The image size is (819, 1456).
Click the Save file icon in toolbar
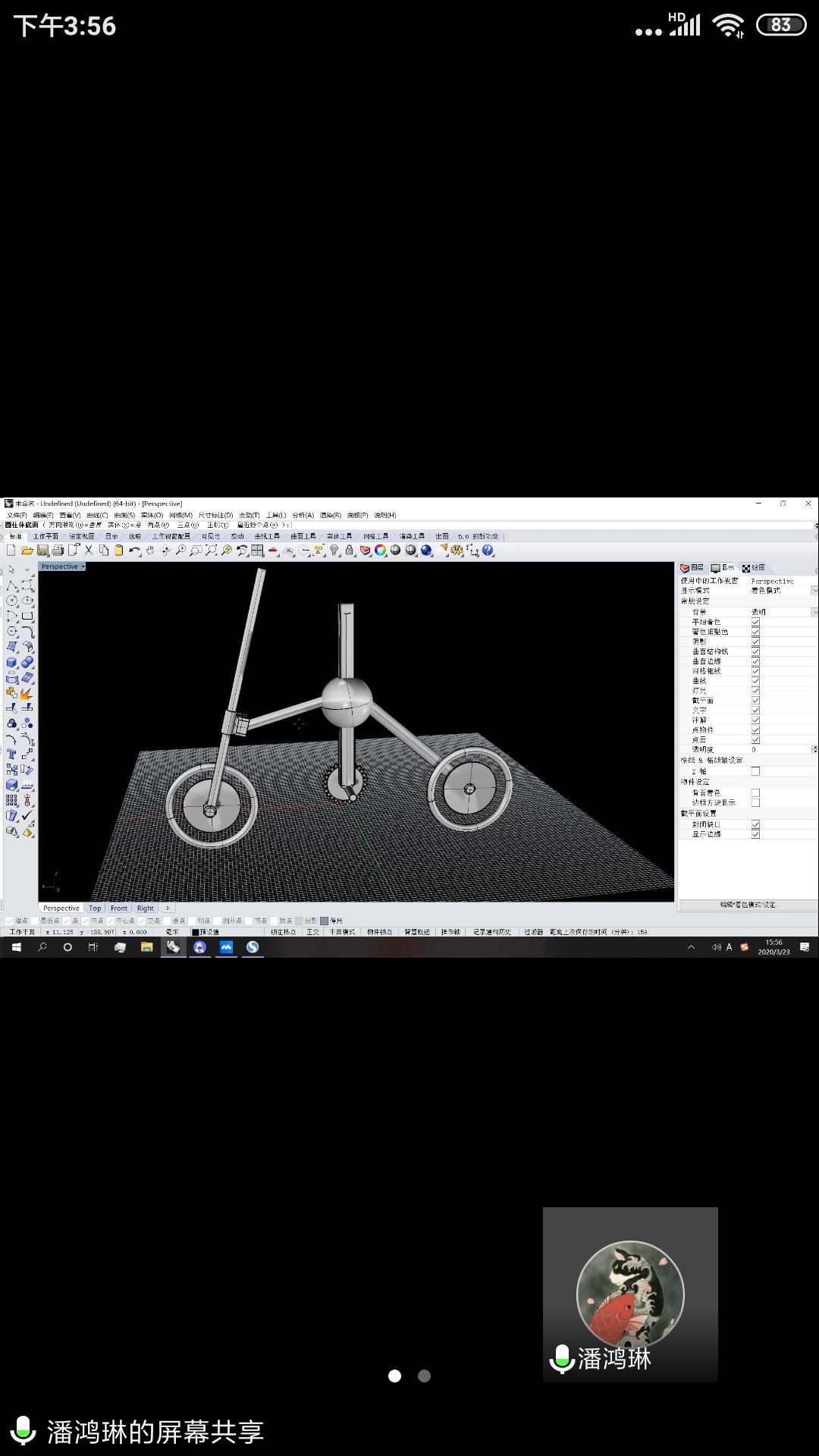pyautogui.click(x=42, y=551)
